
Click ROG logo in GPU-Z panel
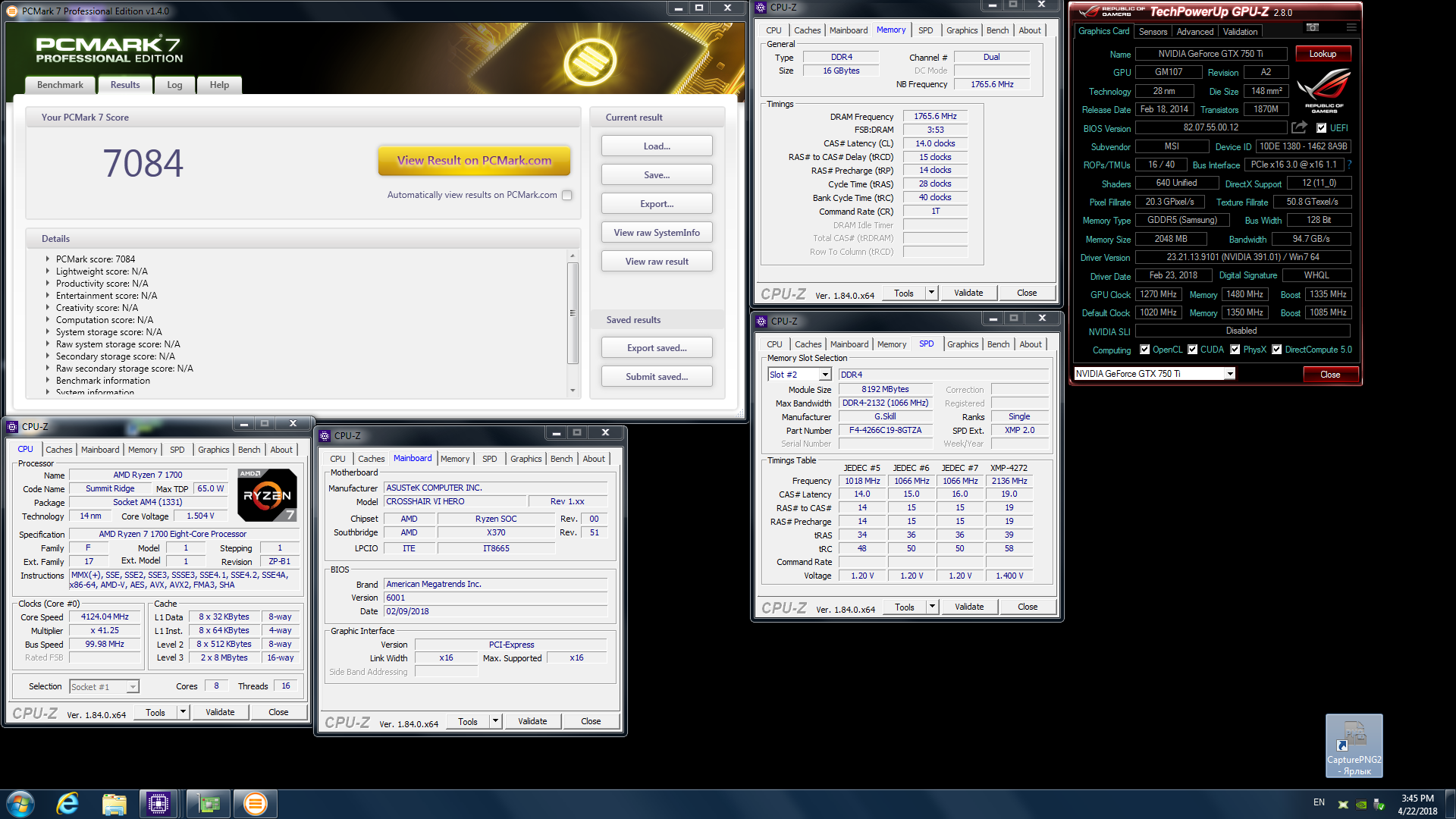[x=1323, y=91]
